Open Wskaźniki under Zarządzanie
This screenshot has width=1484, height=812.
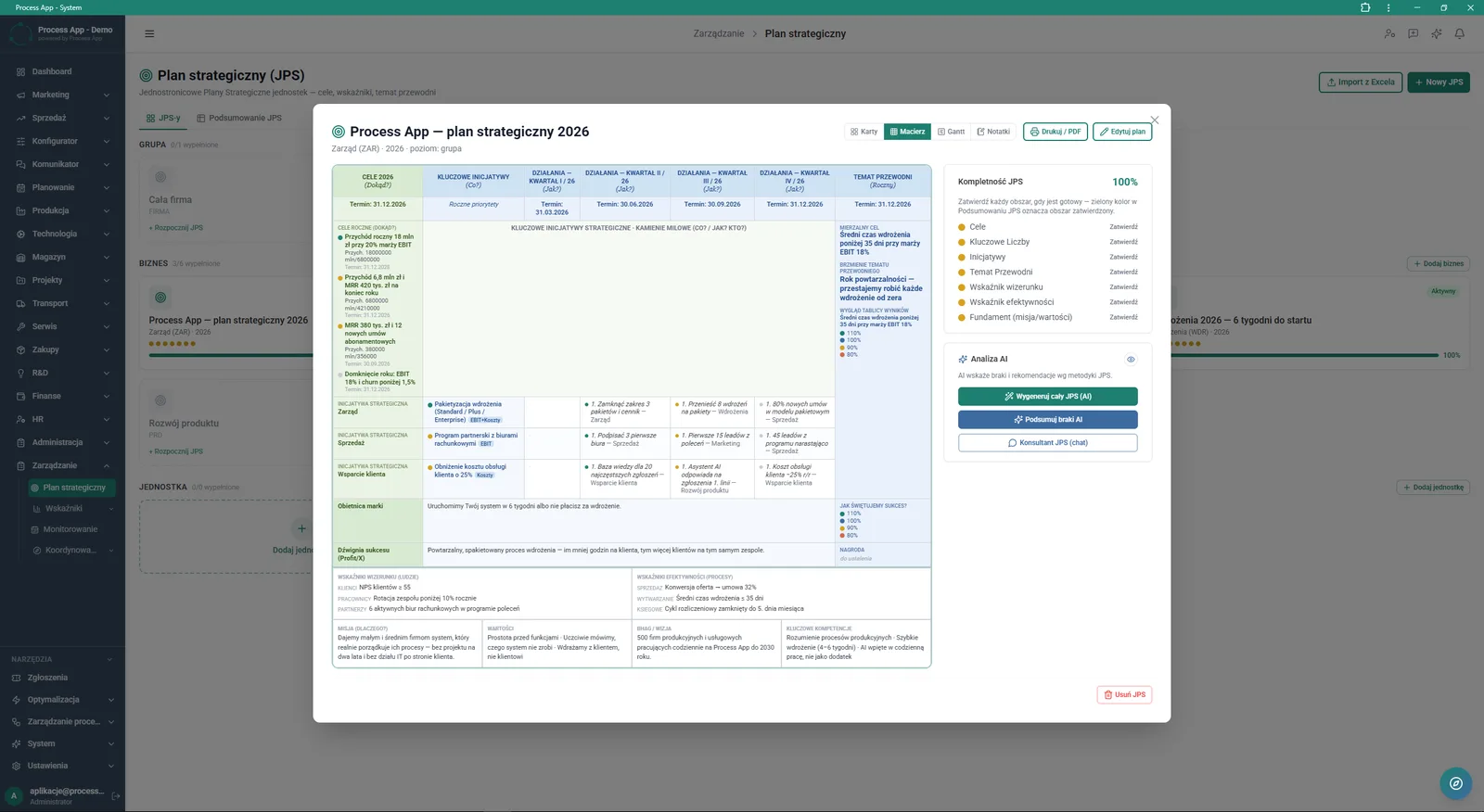click(x=70, y=508)
